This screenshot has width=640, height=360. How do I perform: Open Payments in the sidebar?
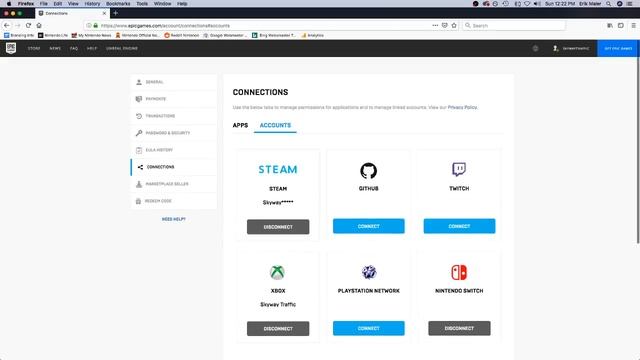(x=174, y=99)
